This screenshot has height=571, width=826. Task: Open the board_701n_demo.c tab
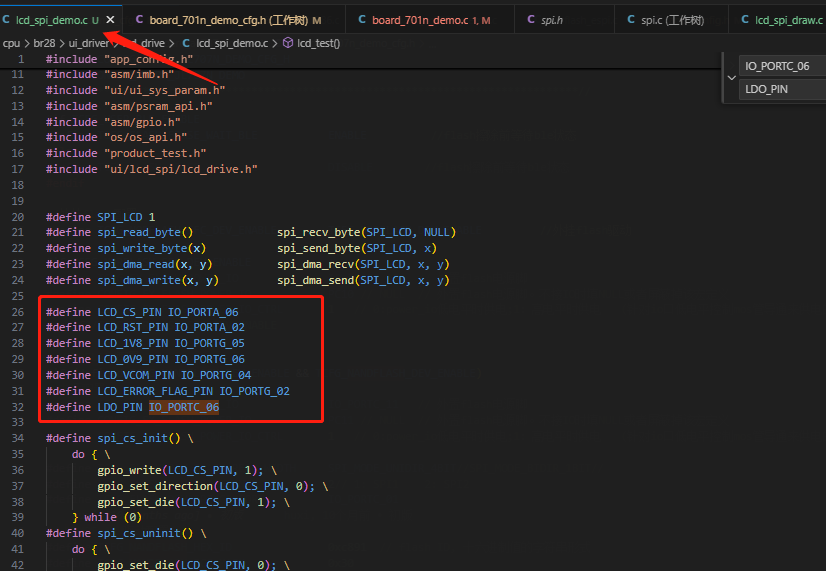point(430,20)
